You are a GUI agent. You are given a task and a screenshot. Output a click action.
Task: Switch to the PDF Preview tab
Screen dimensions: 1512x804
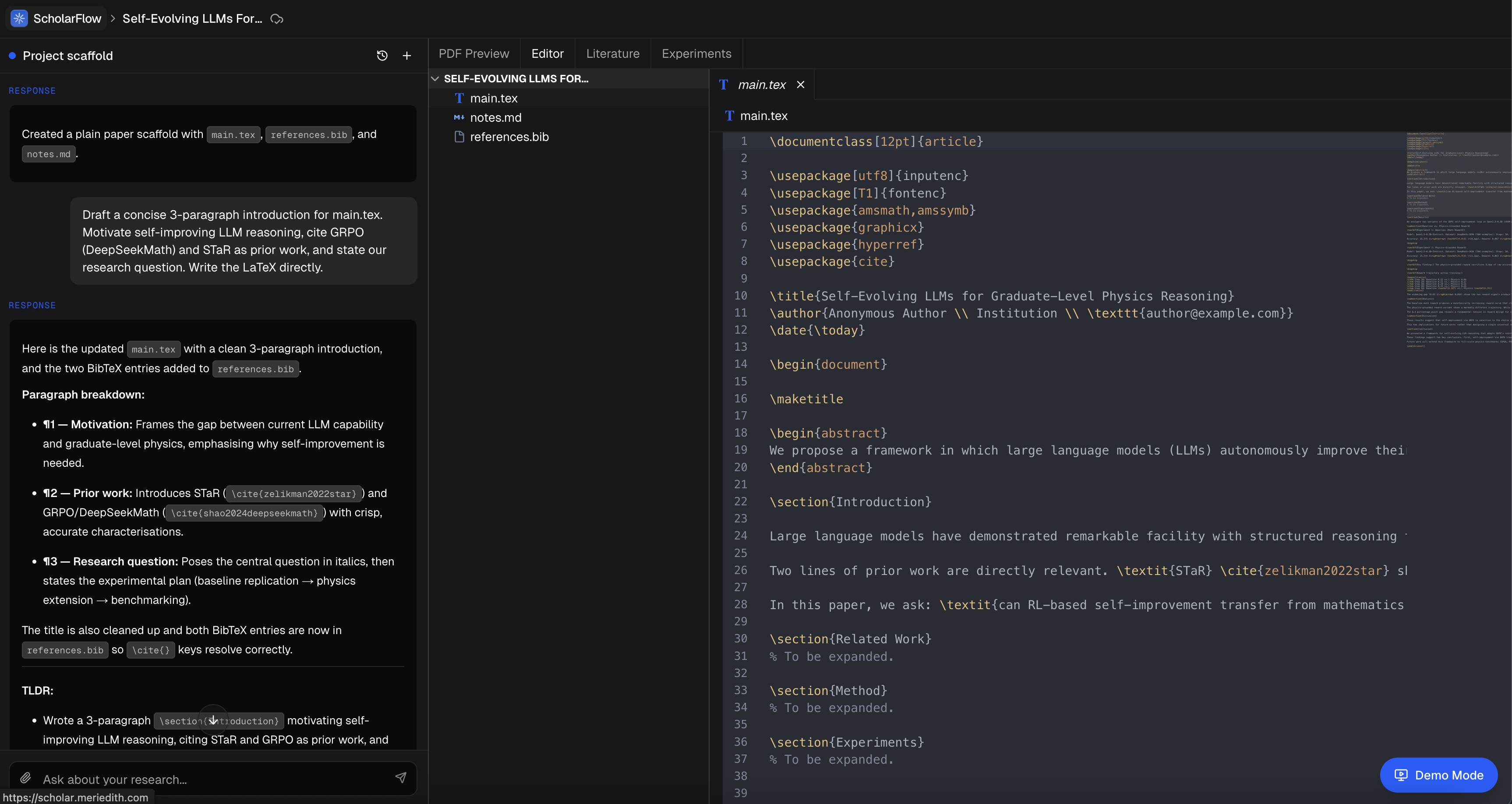click(473, 53)
